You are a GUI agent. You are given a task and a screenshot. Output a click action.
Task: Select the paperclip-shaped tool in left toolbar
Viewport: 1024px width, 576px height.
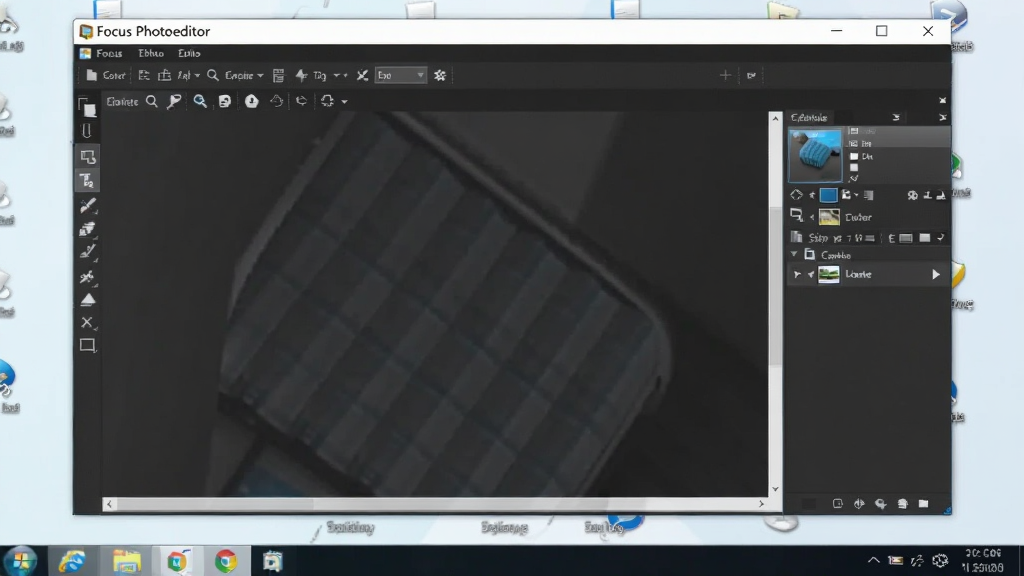click(x=87, y=131)
